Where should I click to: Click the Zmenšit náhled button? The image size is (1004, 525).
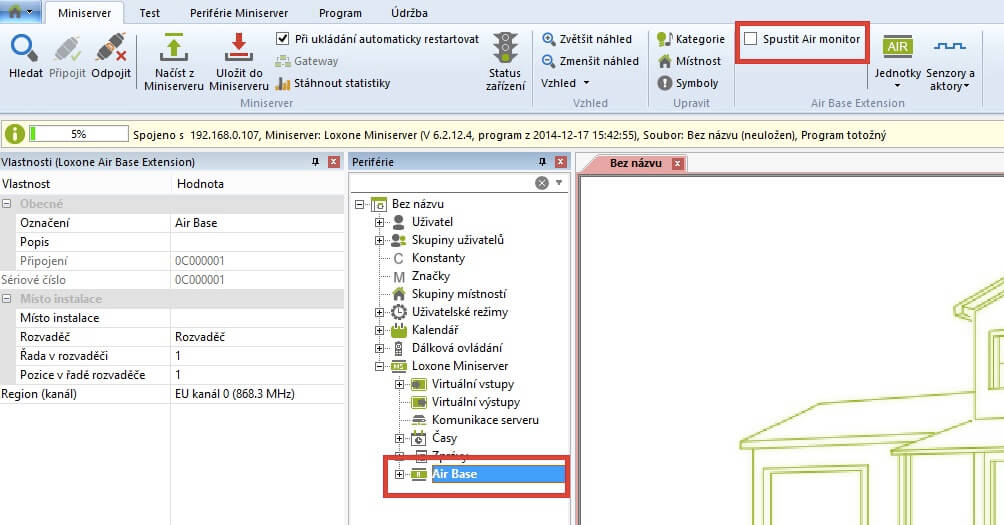coord(590,61)
